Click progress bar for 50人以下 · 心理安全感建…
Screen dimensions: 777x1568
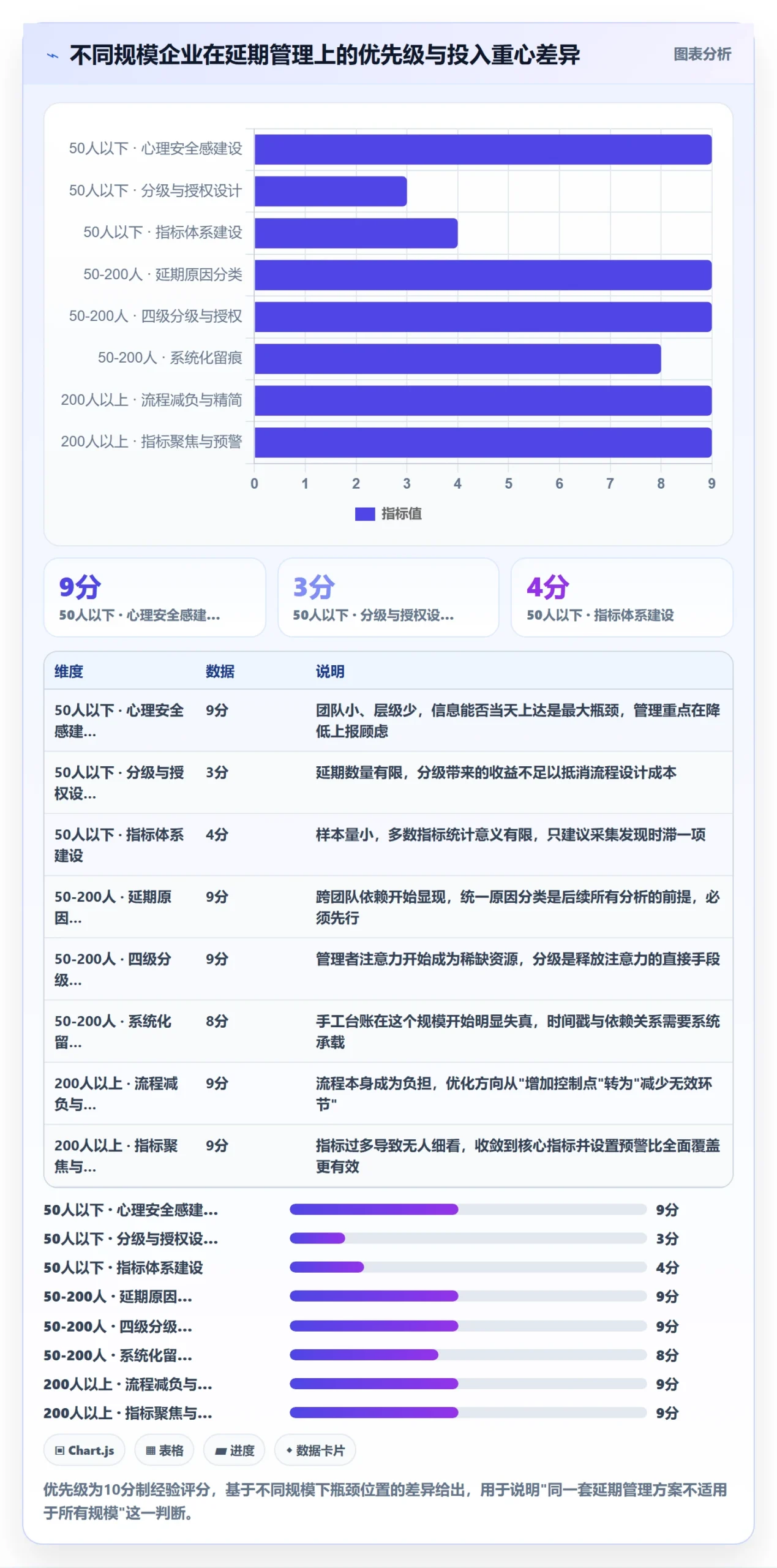click(468, 1209)
